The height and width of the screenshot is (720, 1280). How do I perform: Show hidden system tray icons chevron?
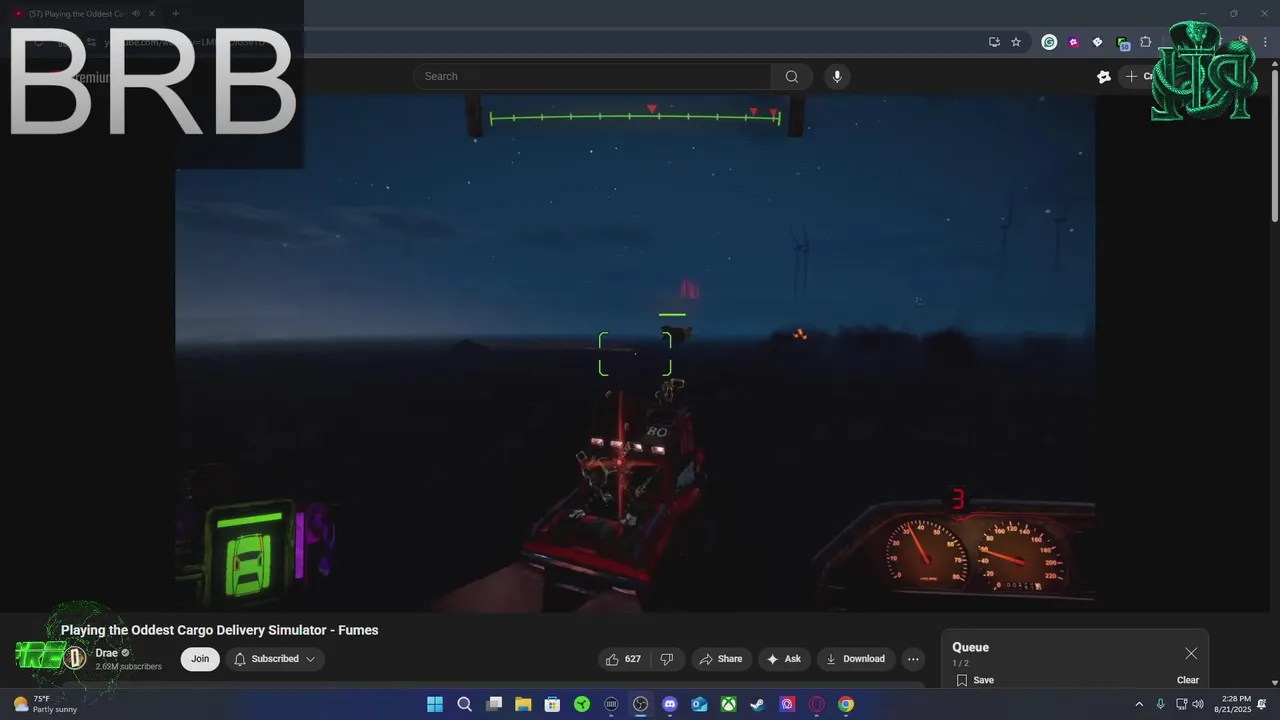tap(1139, 704)
